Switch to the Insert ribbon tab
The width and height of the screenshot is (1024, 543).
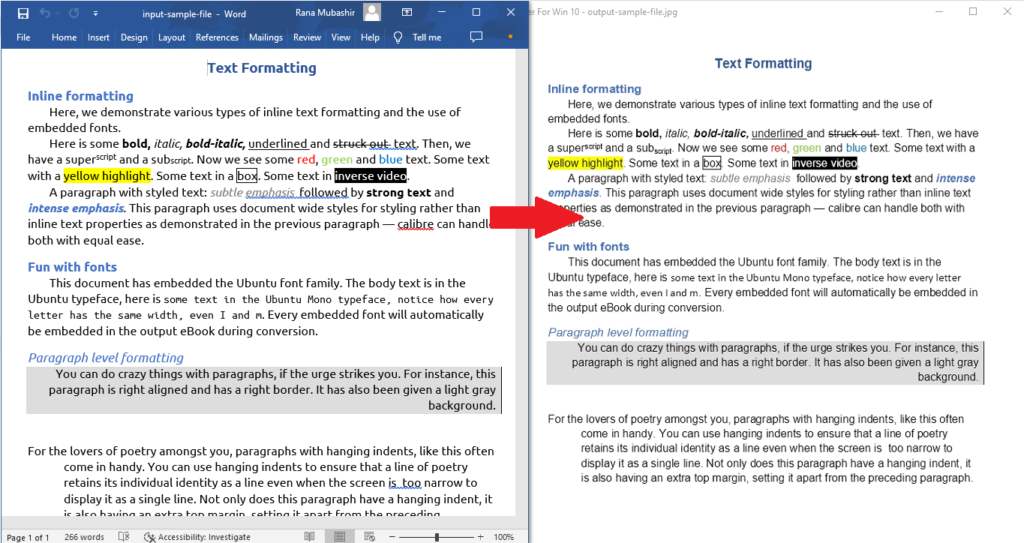coord(99,37)
